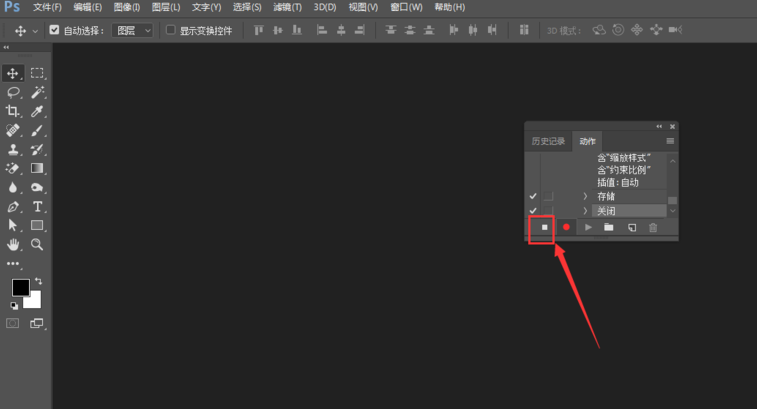Click the Actions panel scroll down arrow
Image resolution: width=757 pixels, height=409 pixels.
(x=673, y=211)
